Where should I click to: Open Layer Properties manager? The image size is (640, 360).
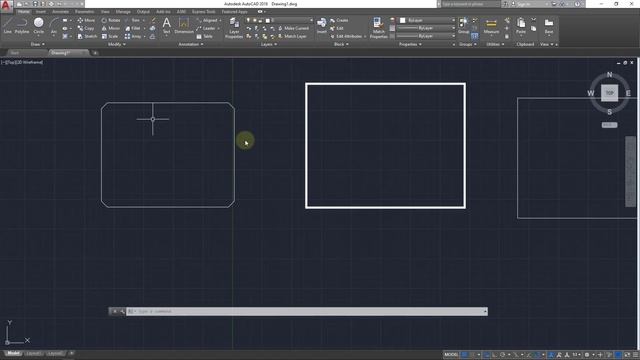pos(234,28)
